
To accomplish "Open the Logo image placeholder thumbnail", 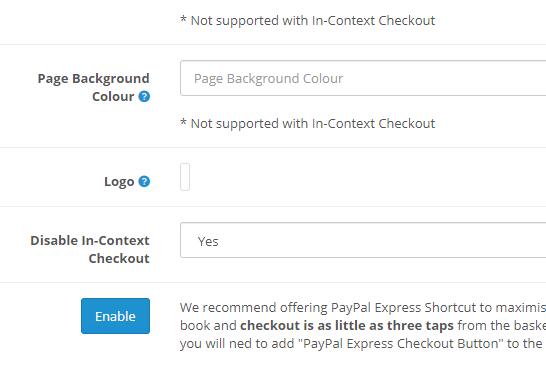I will click(185, 177).
